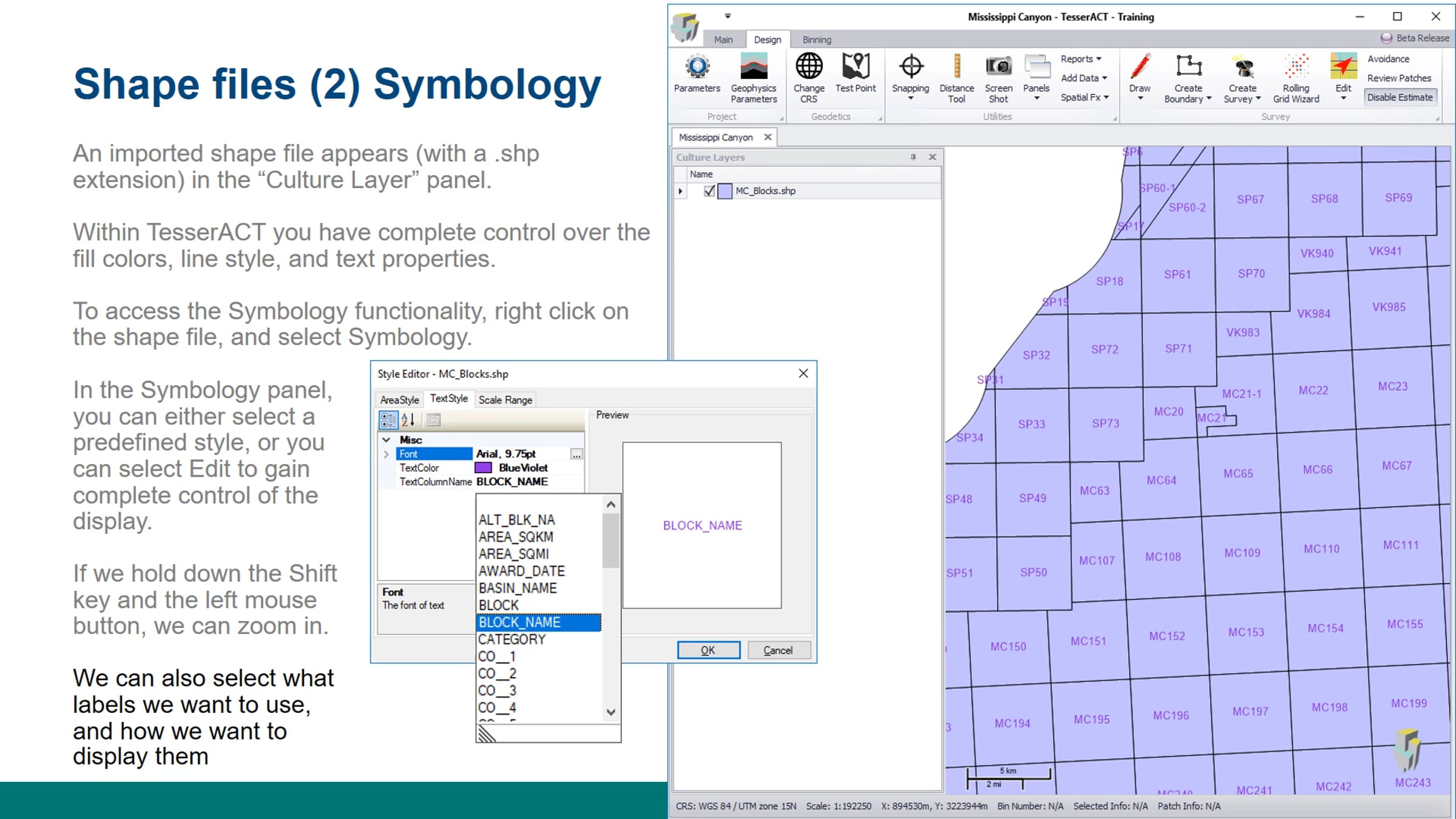Viewport: 1456px width, 819px height.
Task: Open the Parameters gear icon
Action: [x=697, y=67]
